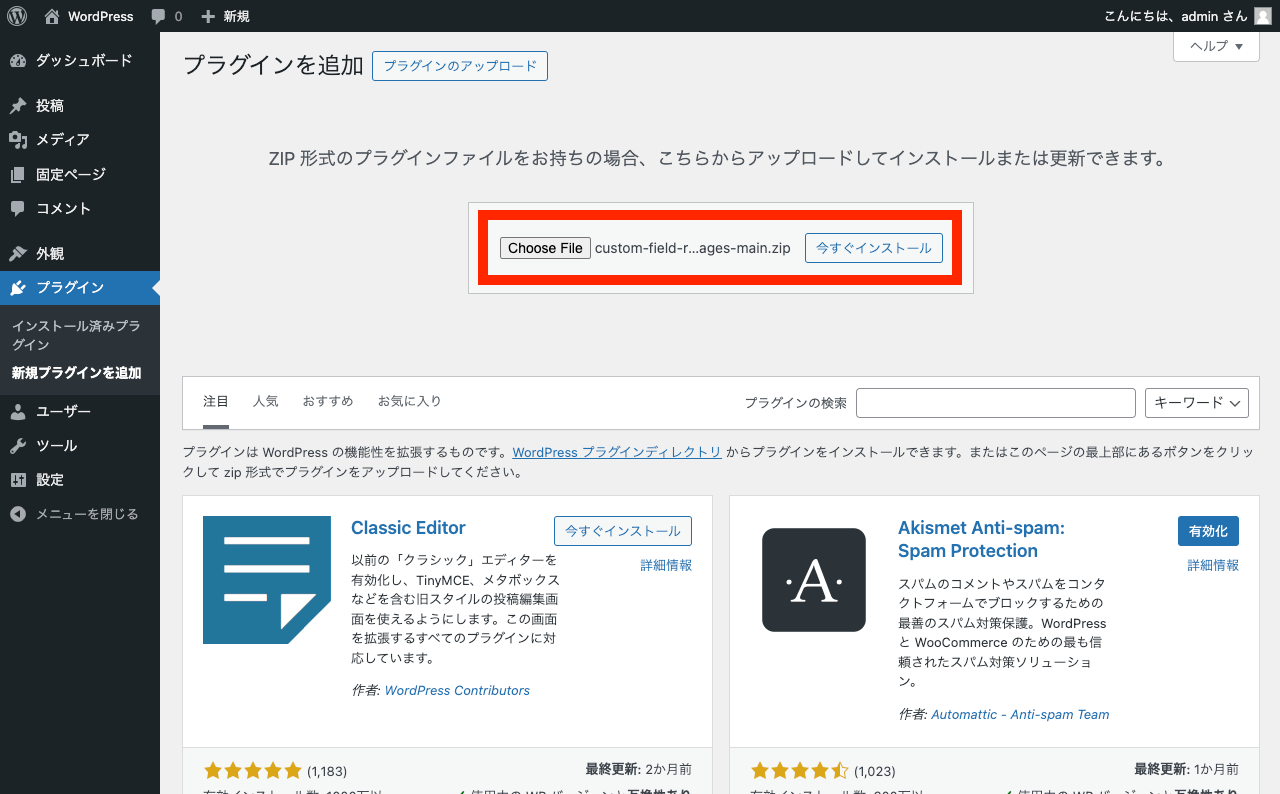Open the Classic Editor title link
The image size is (1280, 794).
408,528
